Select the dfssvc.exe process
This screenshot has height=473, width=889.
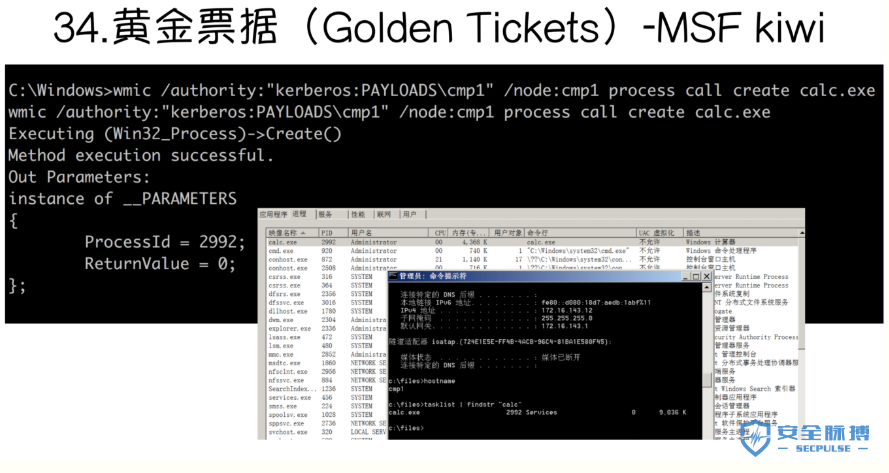tap(327, 303)
